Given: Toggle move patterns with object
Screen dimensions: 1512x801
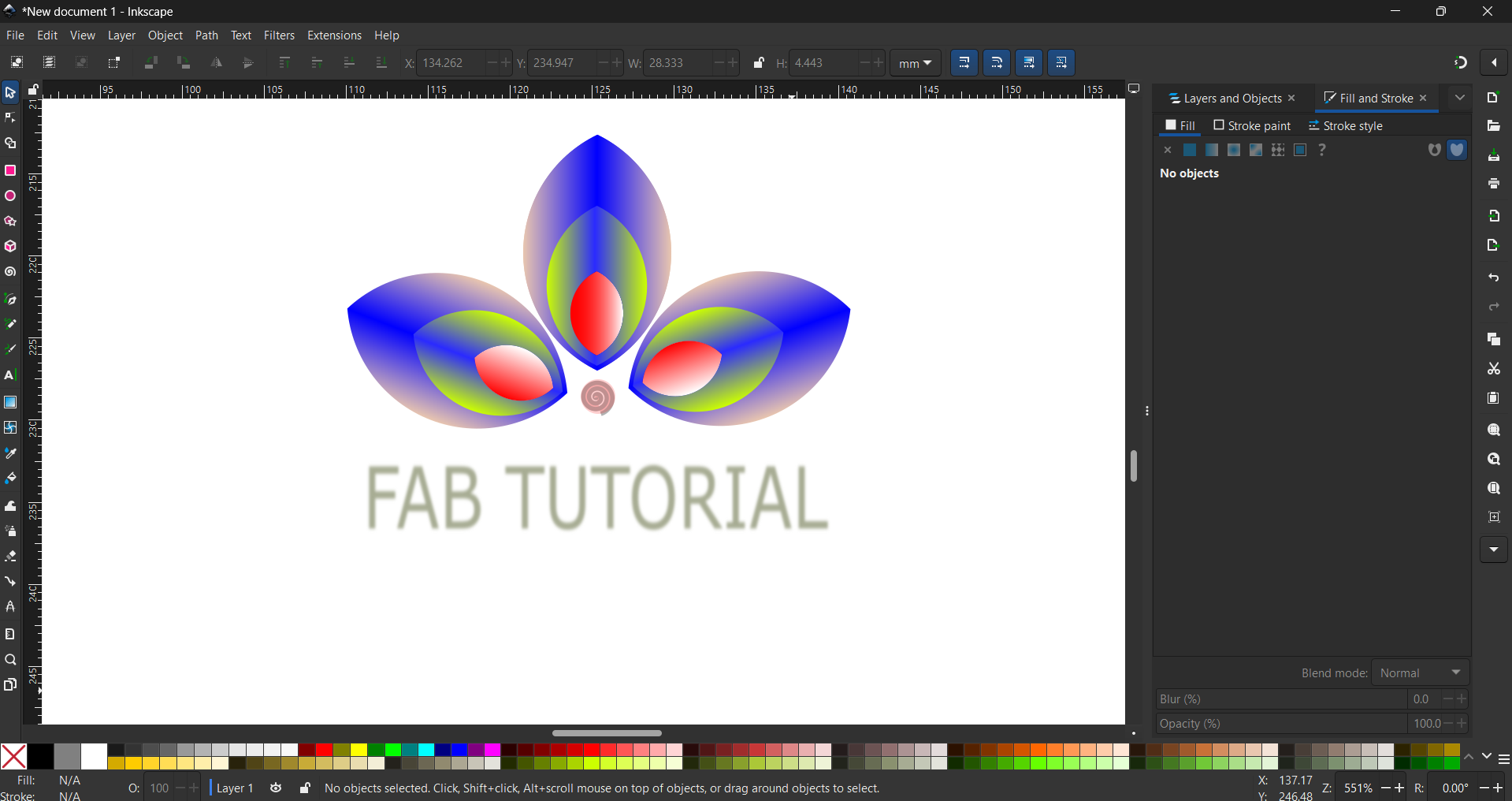Looking at the screenshot, I should point(1061,63).
